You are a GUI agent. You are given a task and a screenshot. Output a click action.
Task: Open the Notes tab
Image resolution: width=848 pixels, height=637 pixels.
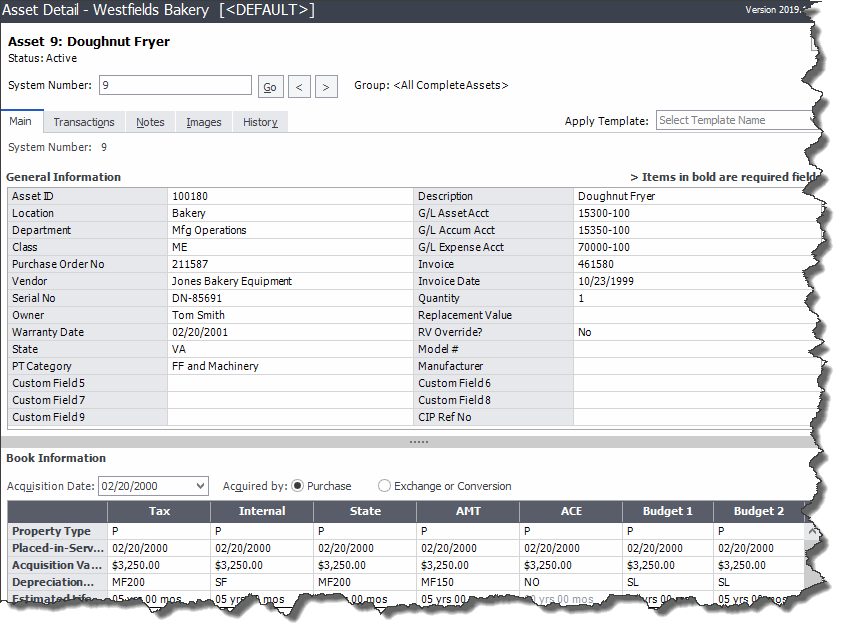[x=150, y=122]
